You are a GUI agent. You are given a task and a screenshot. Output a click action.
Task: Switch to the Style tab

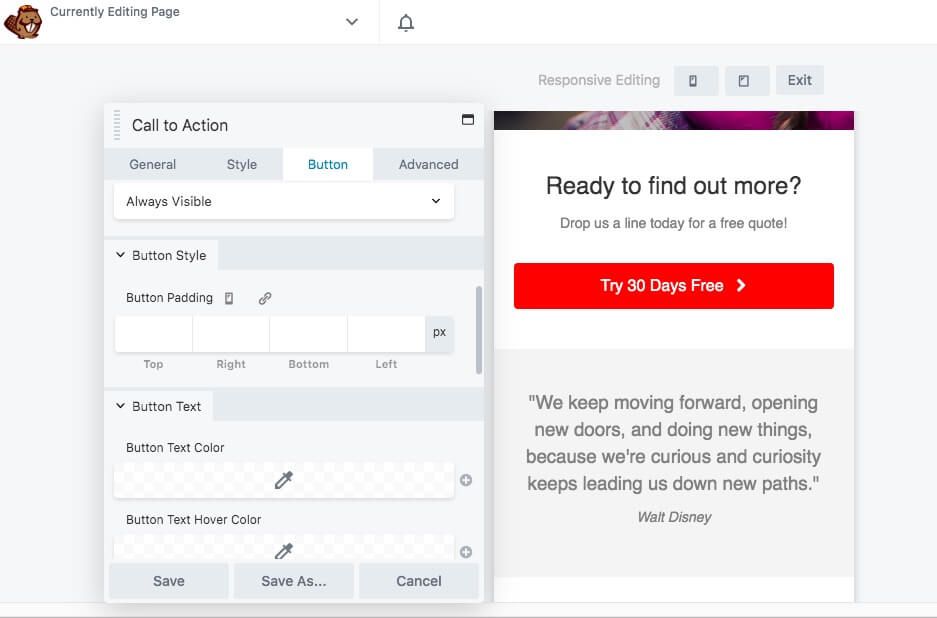[241, 164]
